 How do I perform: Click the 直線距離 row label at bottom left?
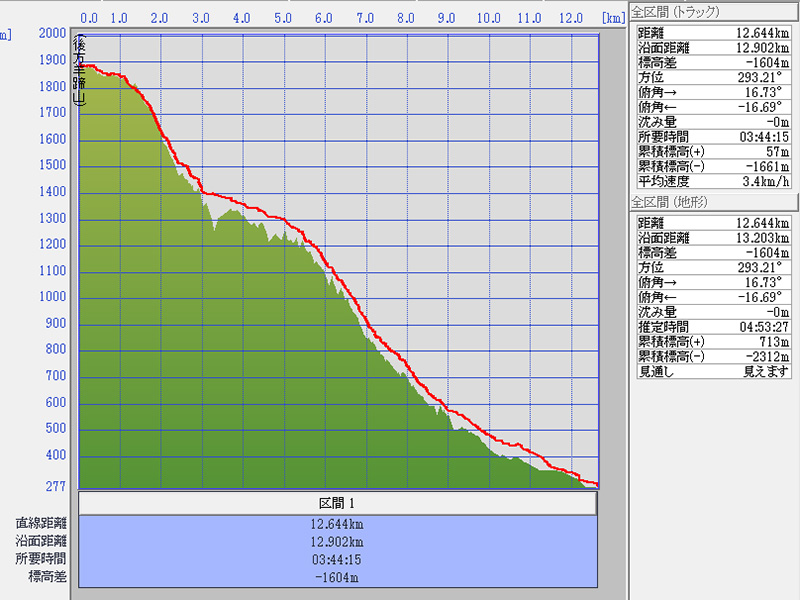click(41, 523)
